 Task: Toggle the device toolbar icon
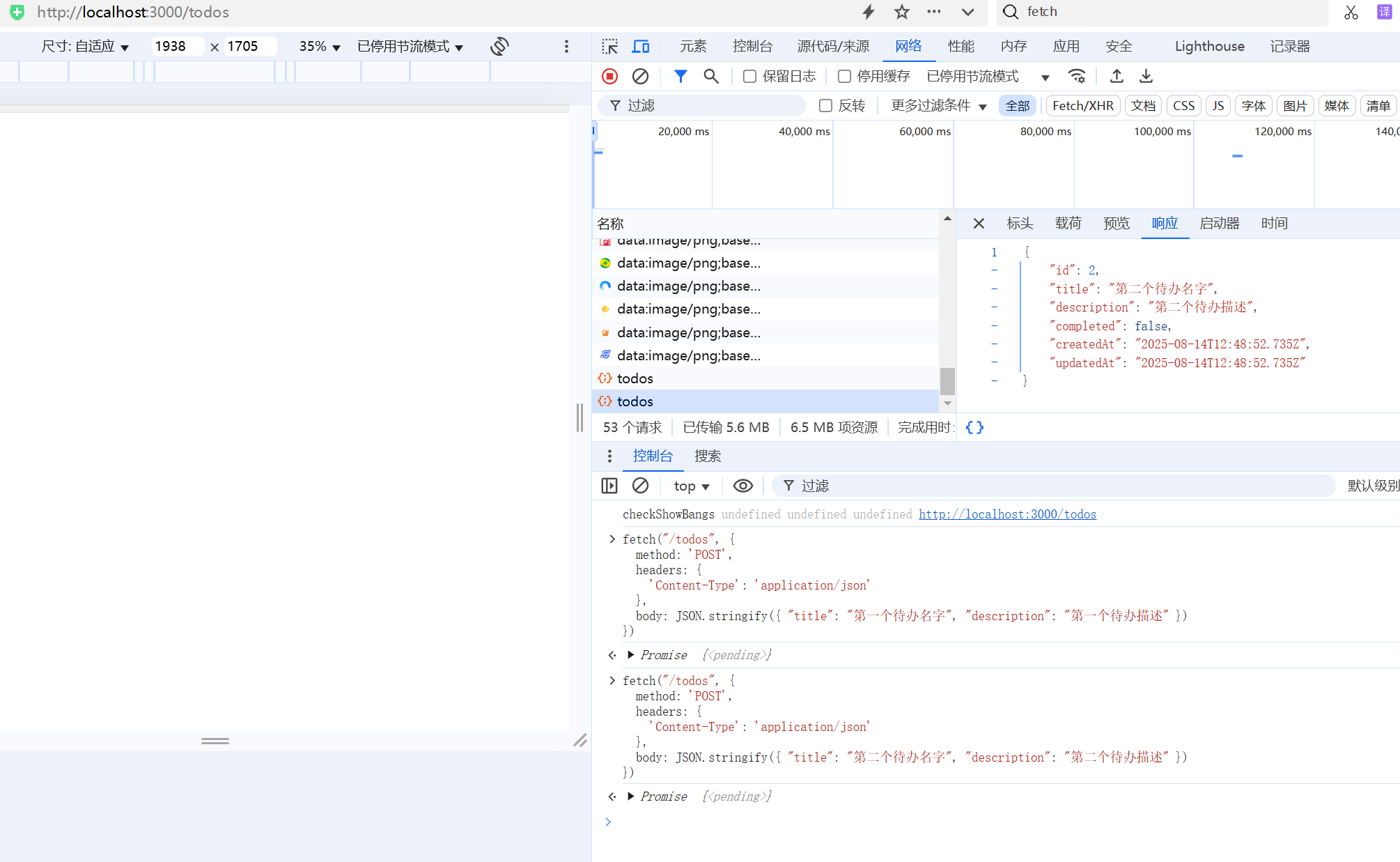[x=641, y=47]
